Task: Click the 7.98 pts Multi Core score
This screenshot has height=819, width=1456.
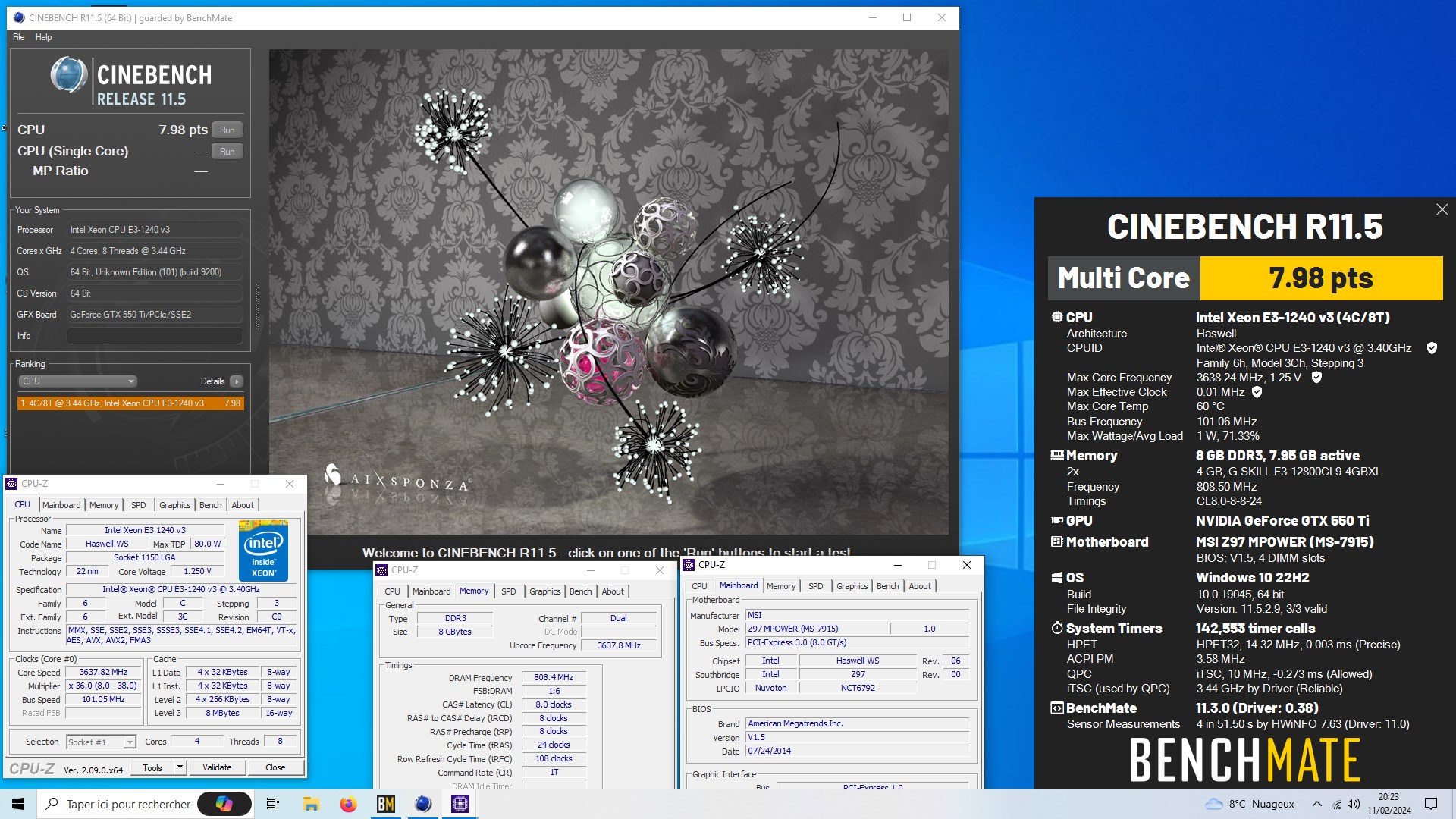Action: pyautogui.click(x=1321, y=278)
